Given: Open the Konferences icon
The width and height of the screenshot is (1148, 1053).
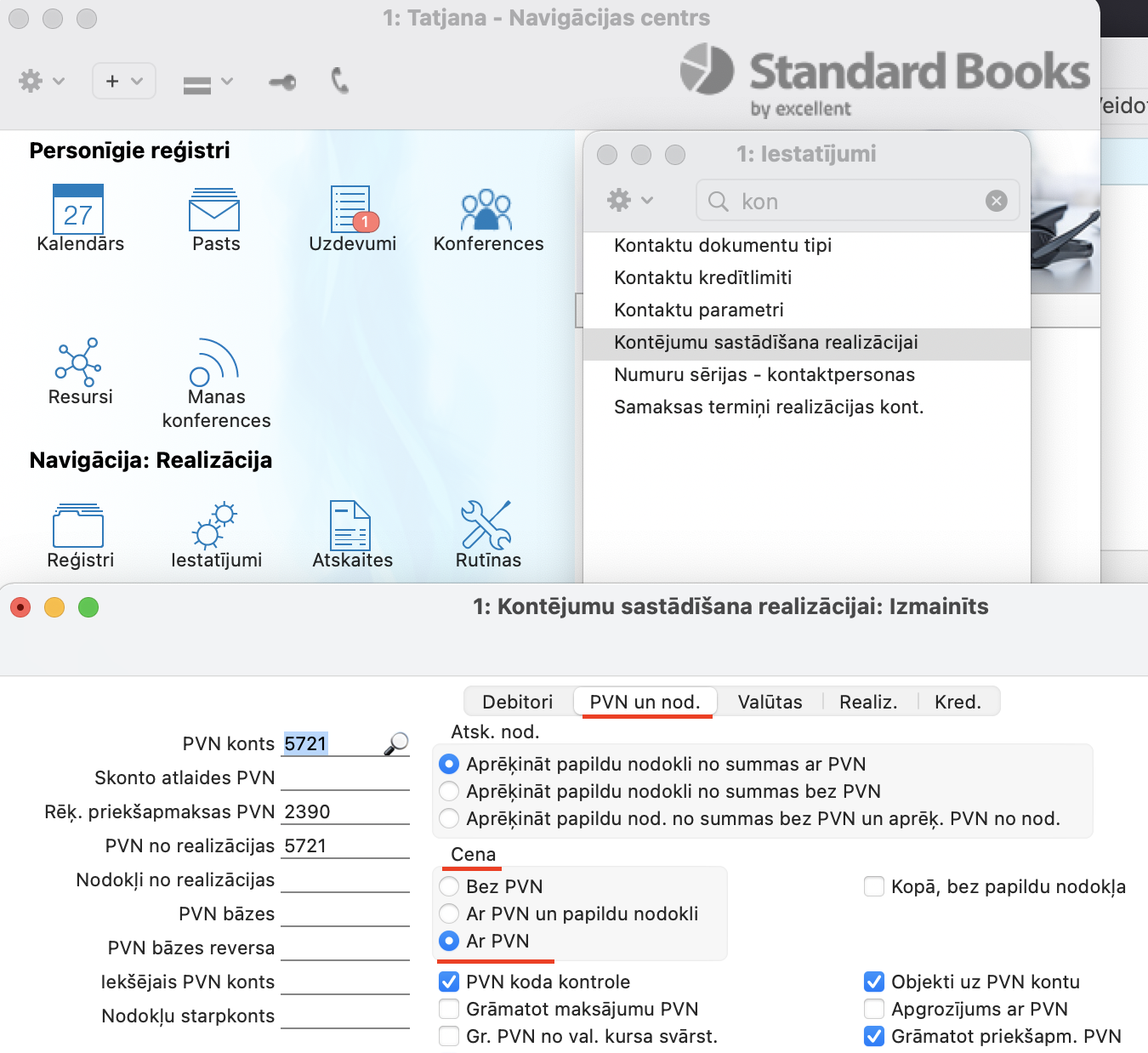Looking at the screenshot, I should click(x=486, y=210).
